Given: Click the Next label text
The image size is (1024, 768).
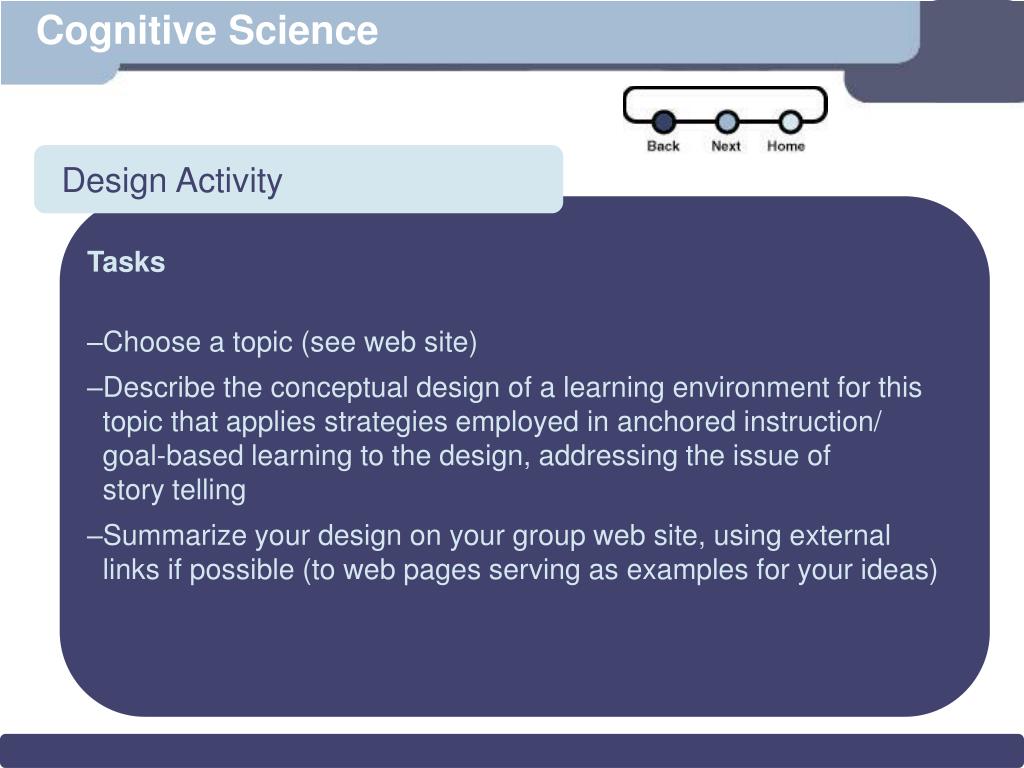Looking at the screenshot, I should click(726, 146).
